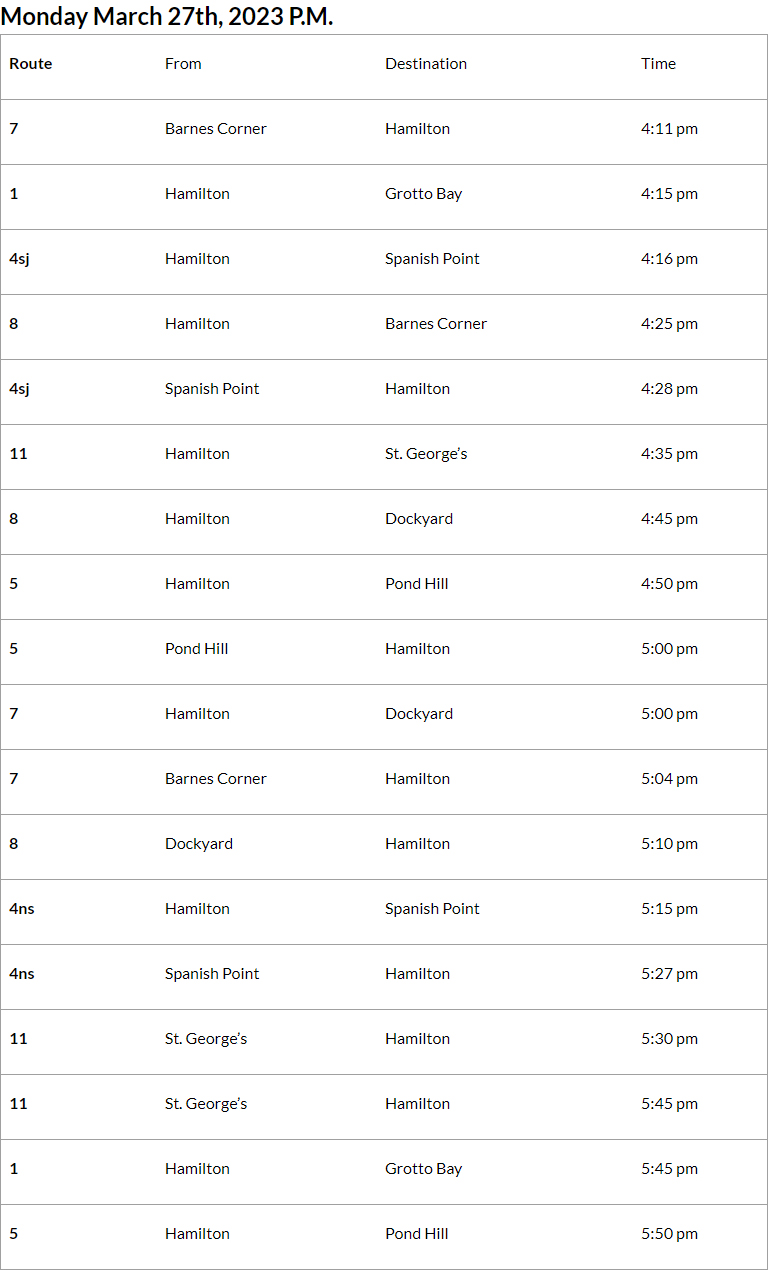Select the Destination column header

tap(426, 64)
